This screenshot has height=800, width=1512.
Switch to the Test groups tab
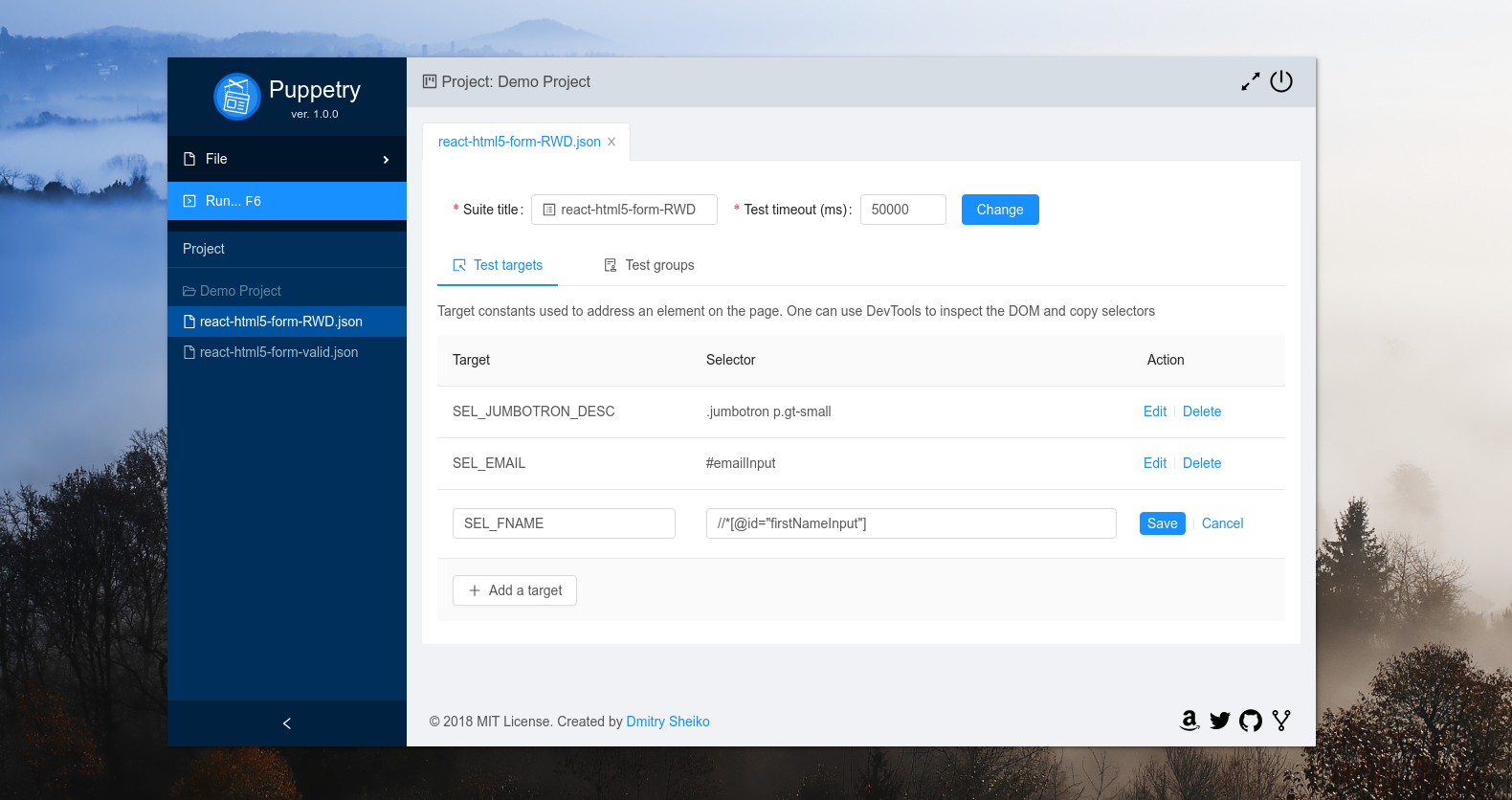(x=650, y=265)
